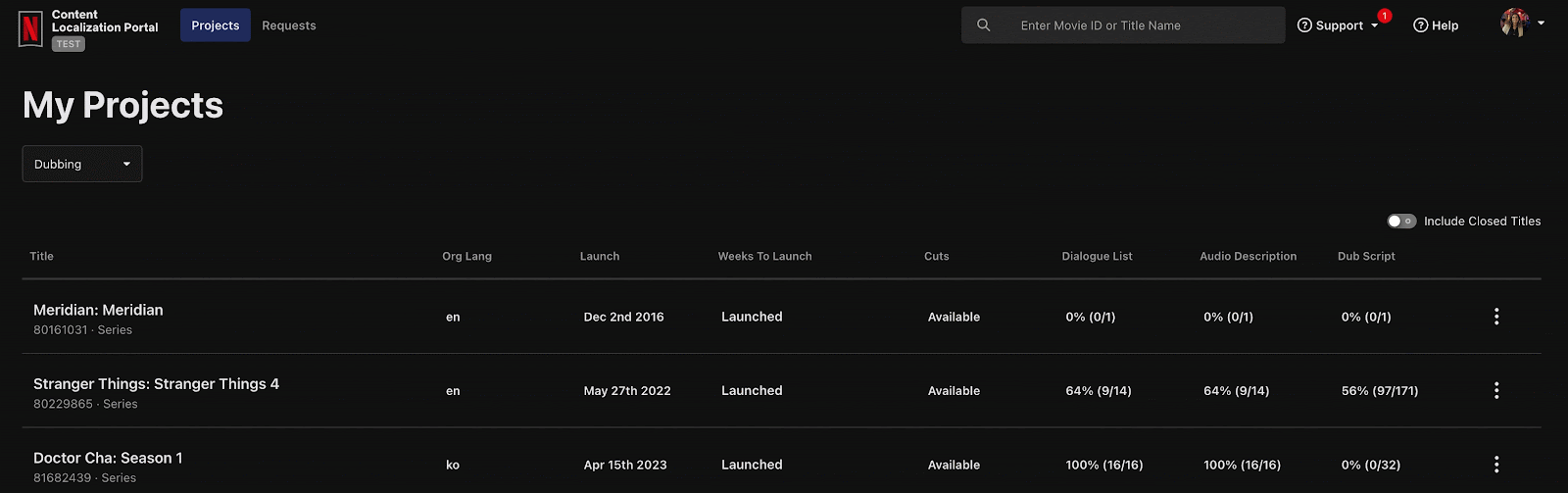Switch to the Projects tab
The width and height of the screenshot is (1568, 493).
tap(215, 25)
